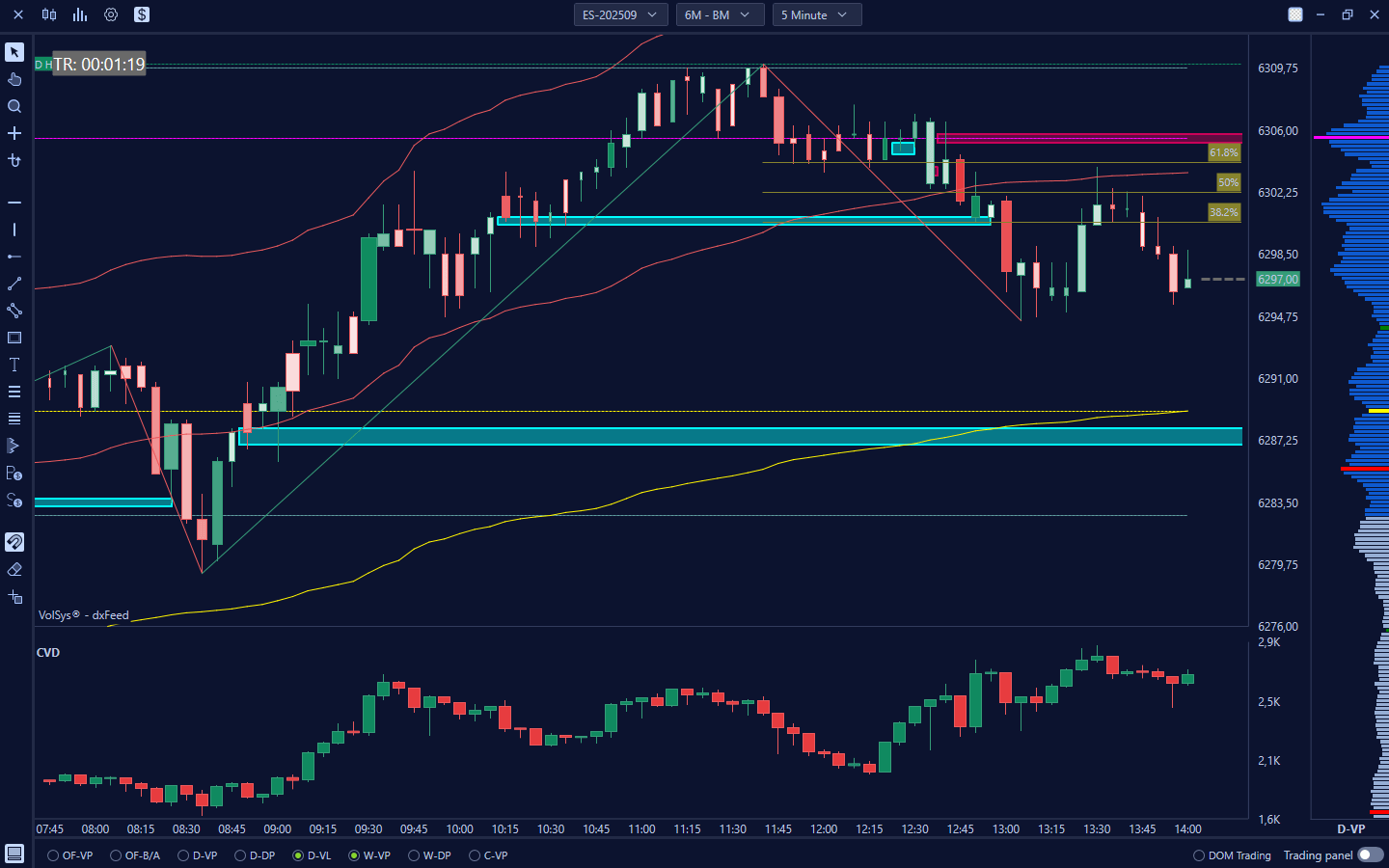This screenshot has height=868, width=1389.
Task: Click the candlestick chart type icon
Action: pyautogui.click(x=49, y=14)
